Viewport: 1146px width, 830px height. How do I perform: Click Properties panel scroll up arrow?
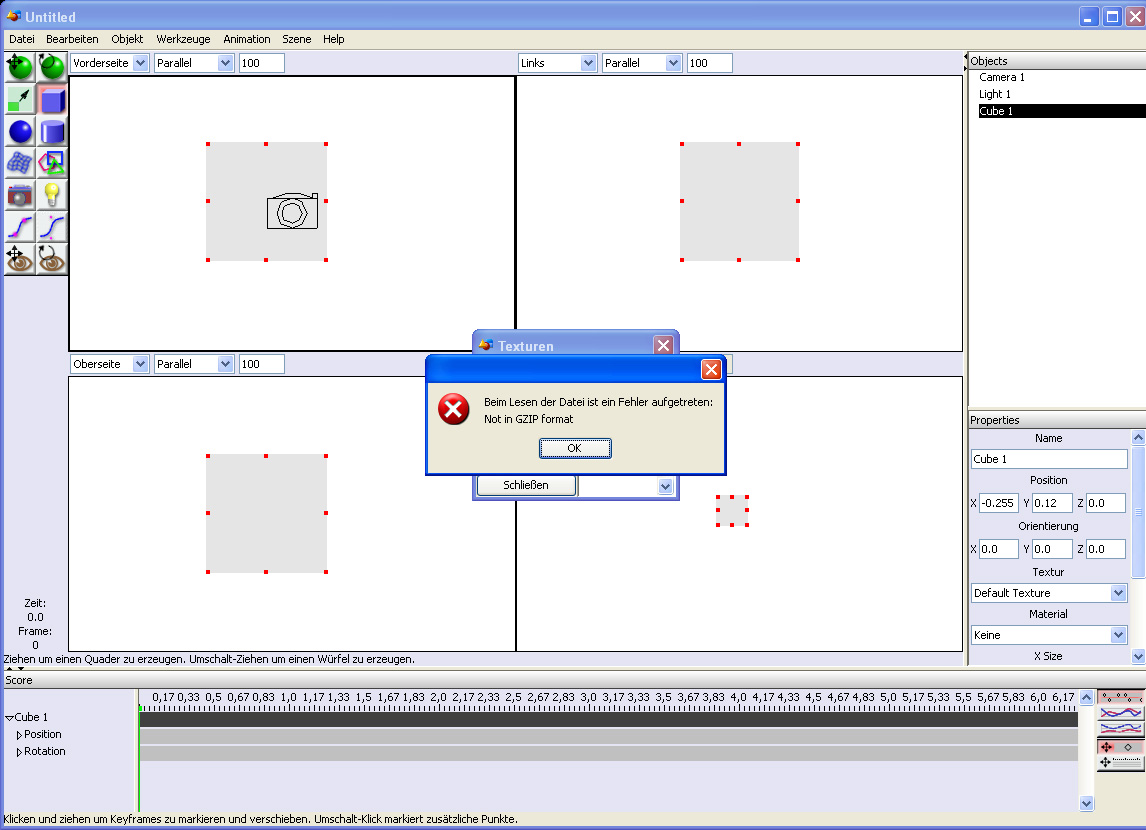1138,438
